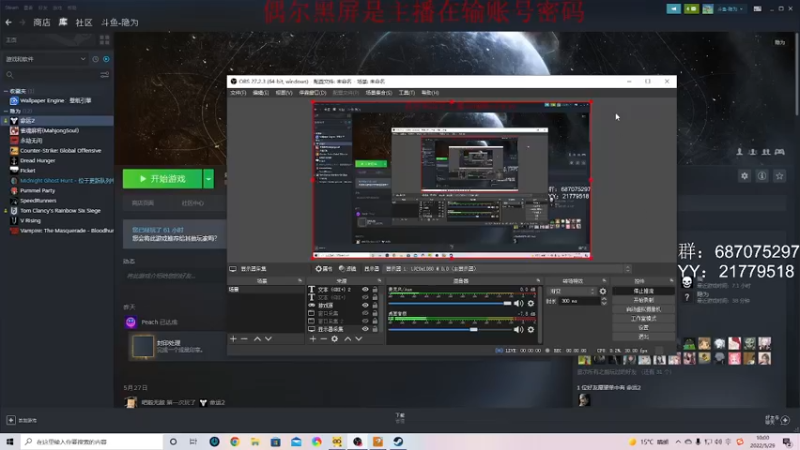Toggle lock on 文本 (GDI+) 2 source
The image size is (800, 450).
(375, 289)
